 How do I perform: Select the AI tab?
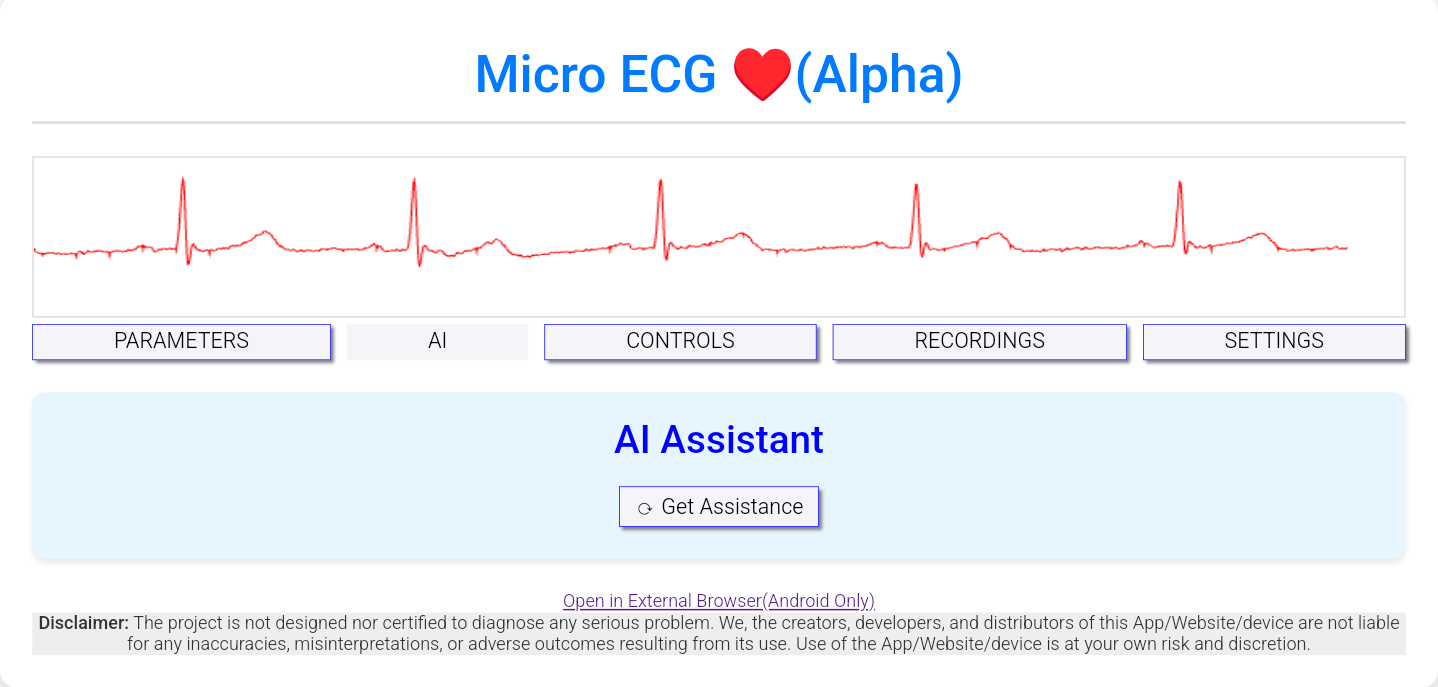437,341
